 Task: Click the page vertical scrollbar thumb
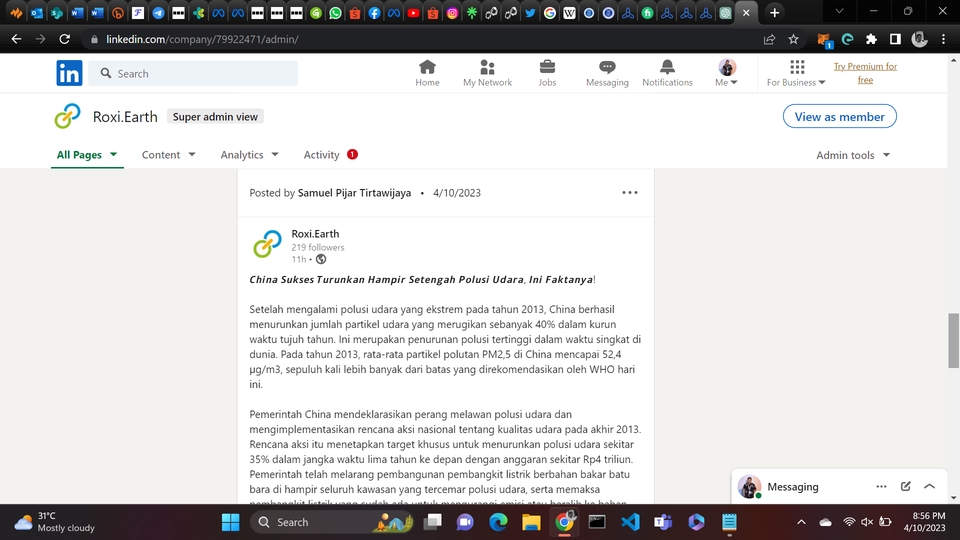[953, 340]
